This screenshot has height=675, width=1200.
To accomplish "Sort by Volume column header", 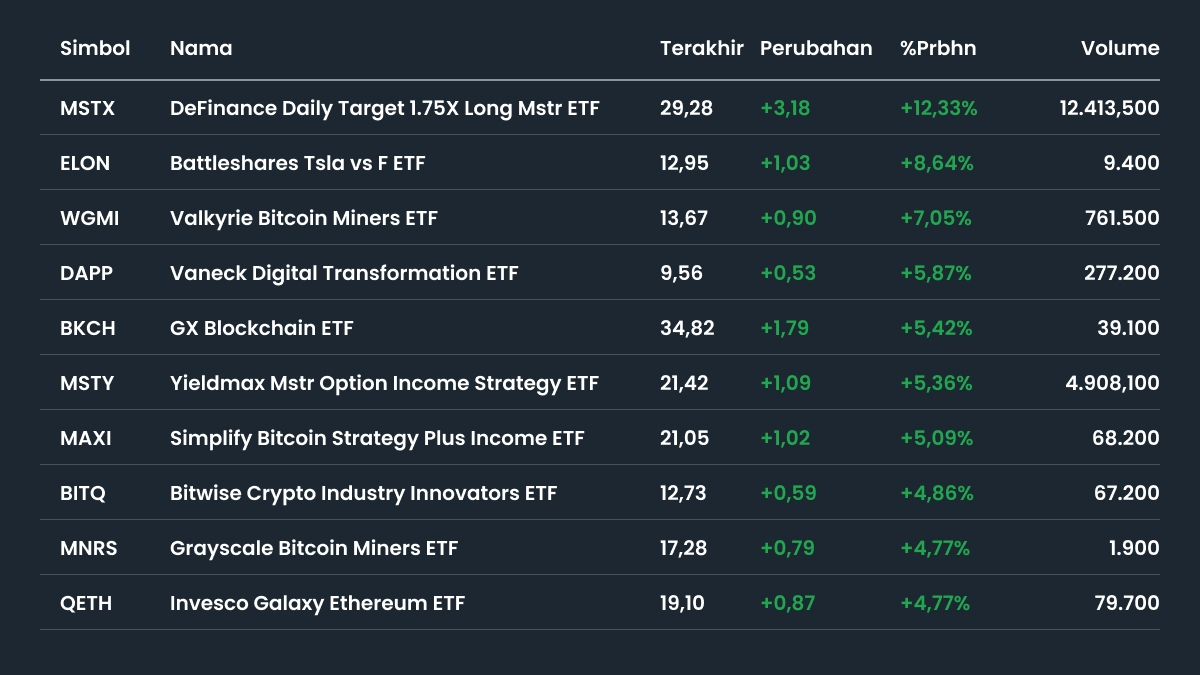I will click(x=1120, y=48).
